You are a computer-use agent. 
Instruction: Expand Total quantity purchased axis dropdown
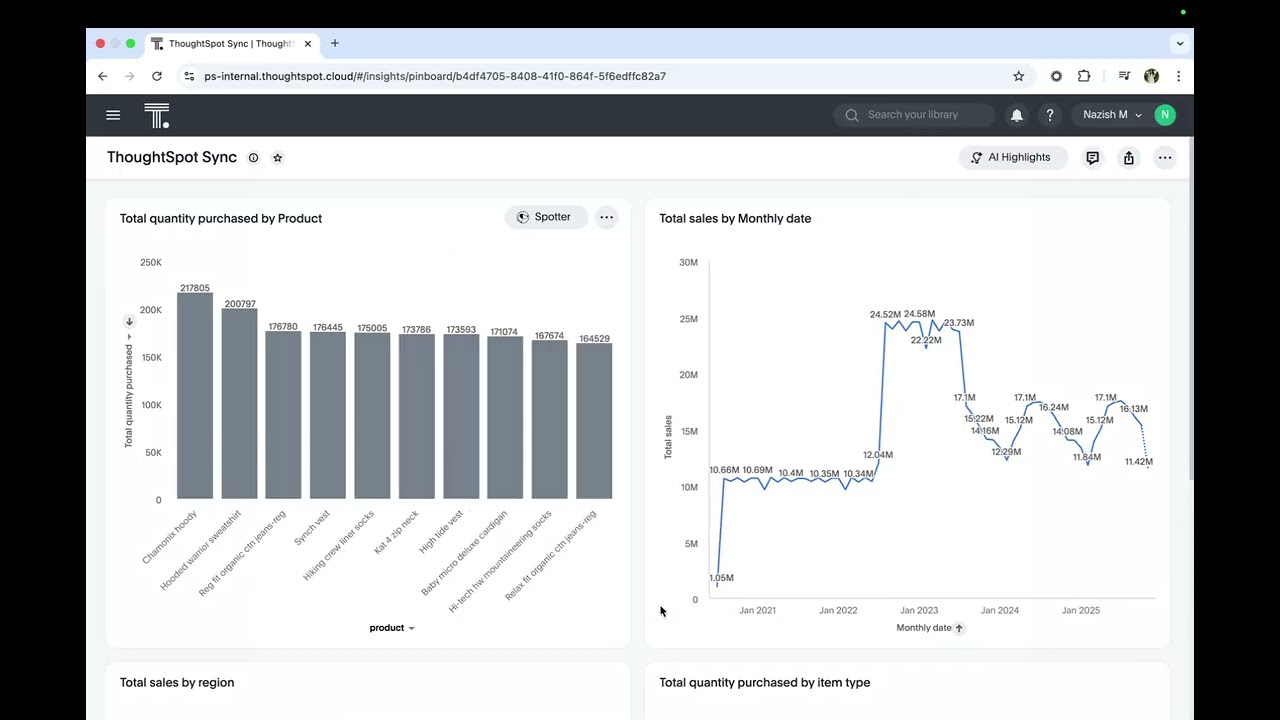click(x=128, y=337)
